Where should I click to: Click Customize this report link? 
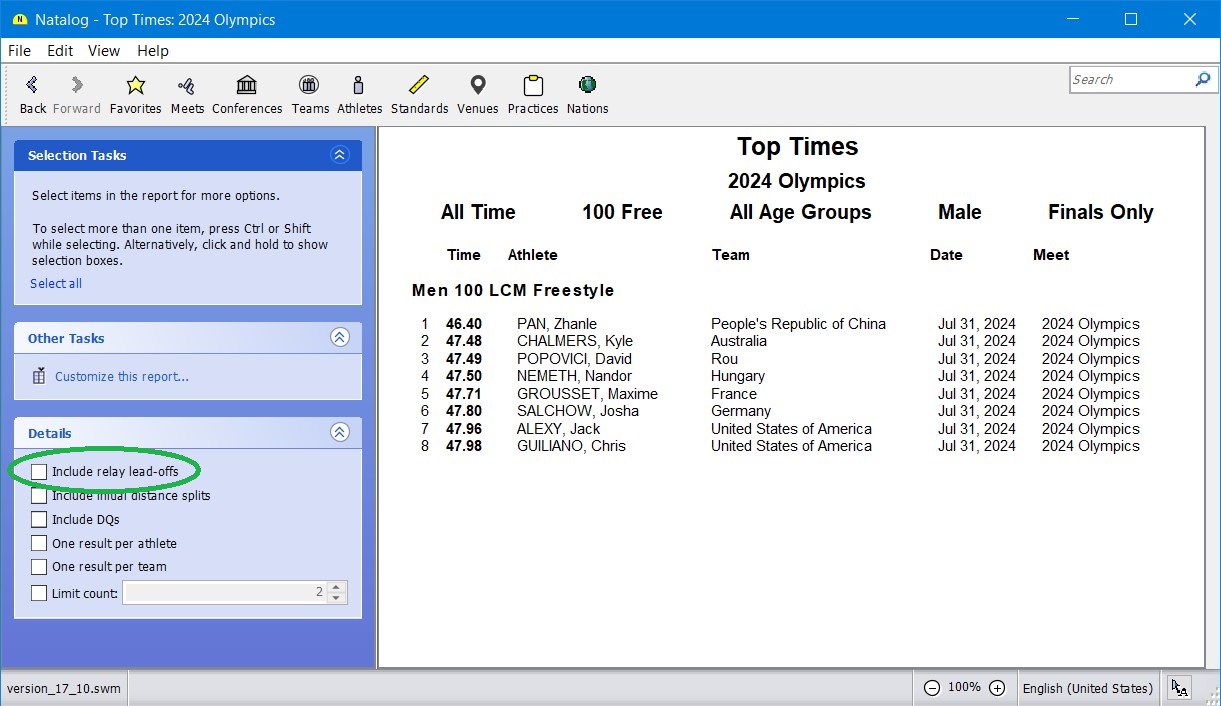coord(121,377)
